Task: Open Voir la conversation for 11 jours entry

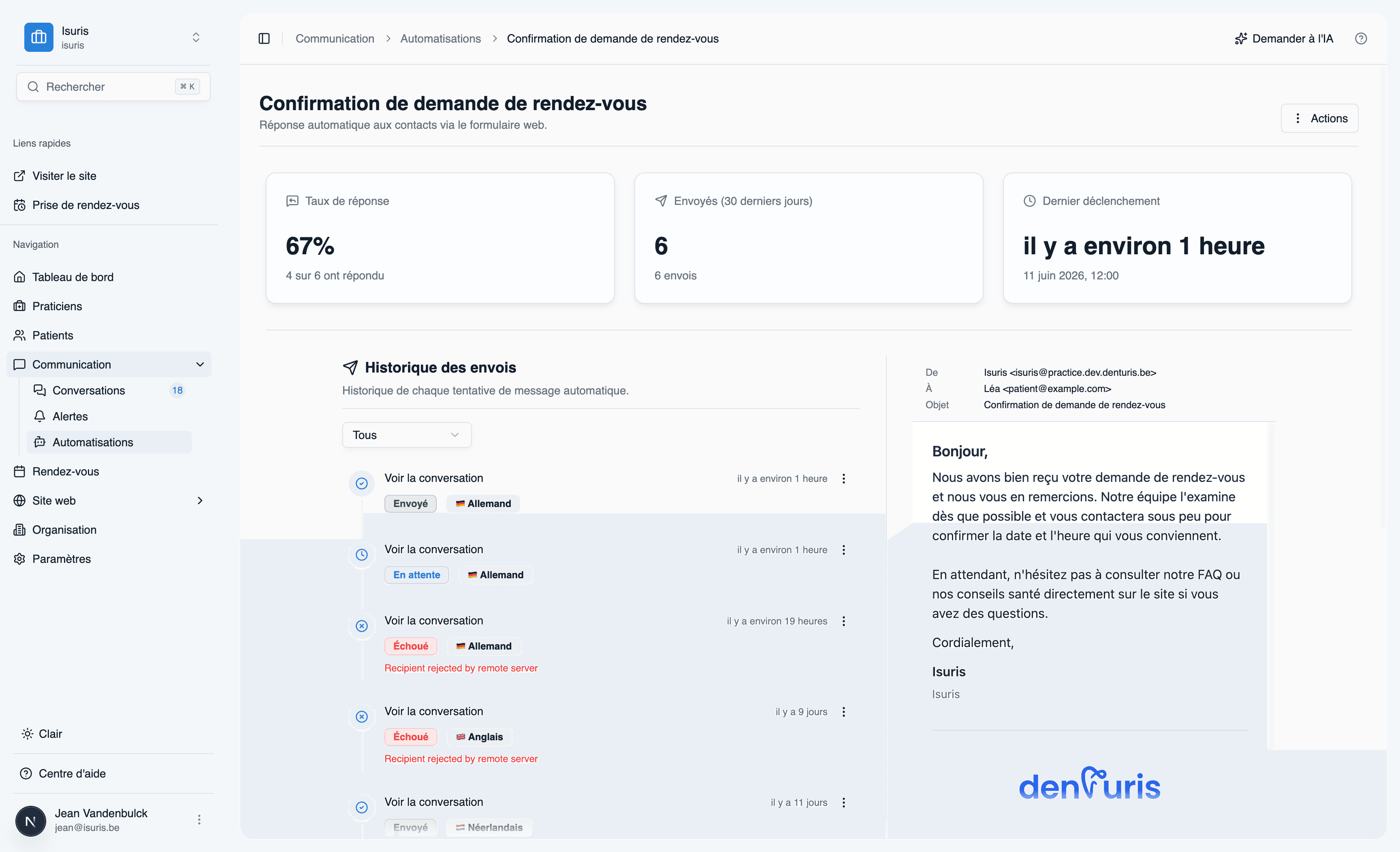Action: click(x=433, y=802)
